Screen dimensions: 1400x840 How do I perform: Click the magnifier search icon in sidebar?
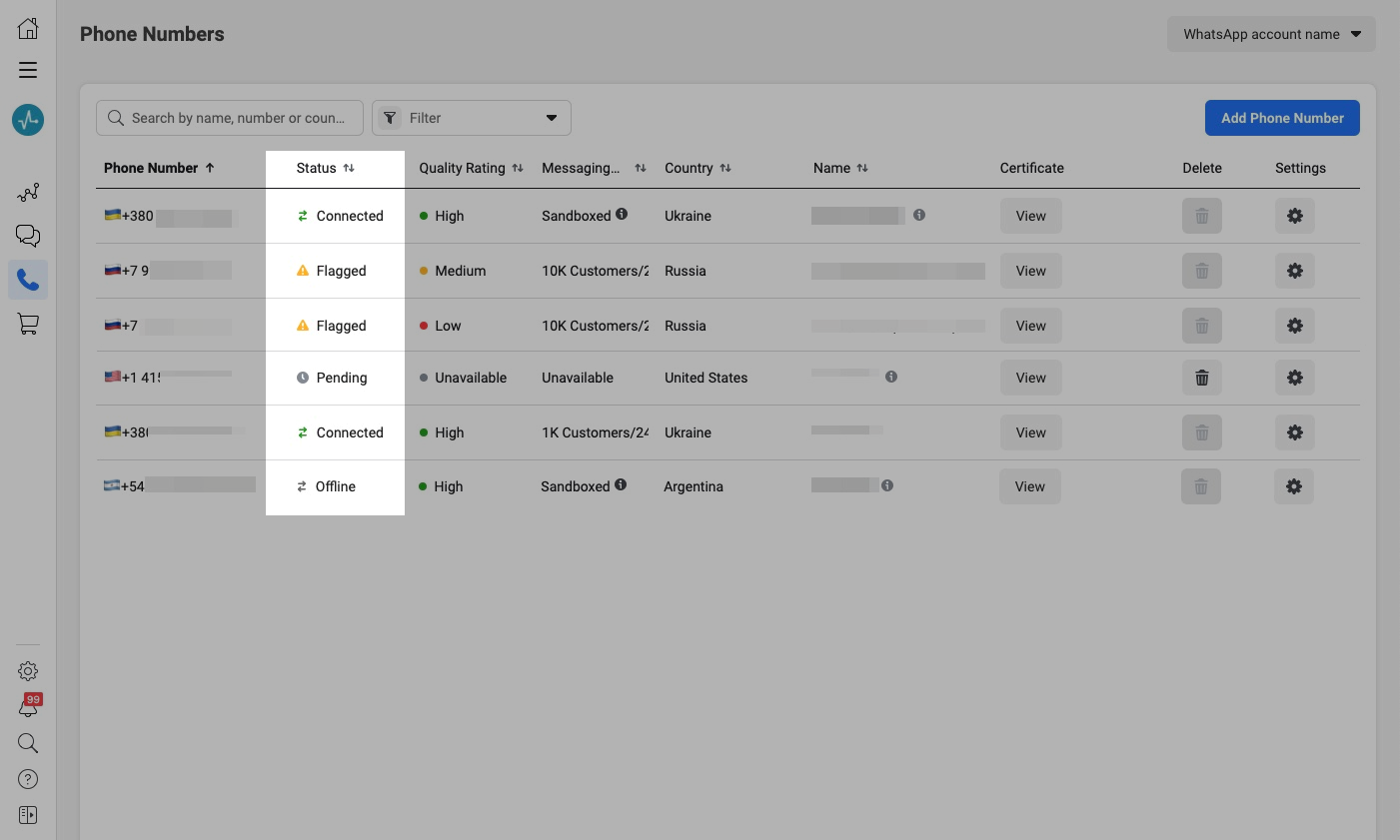coord(28,743)
